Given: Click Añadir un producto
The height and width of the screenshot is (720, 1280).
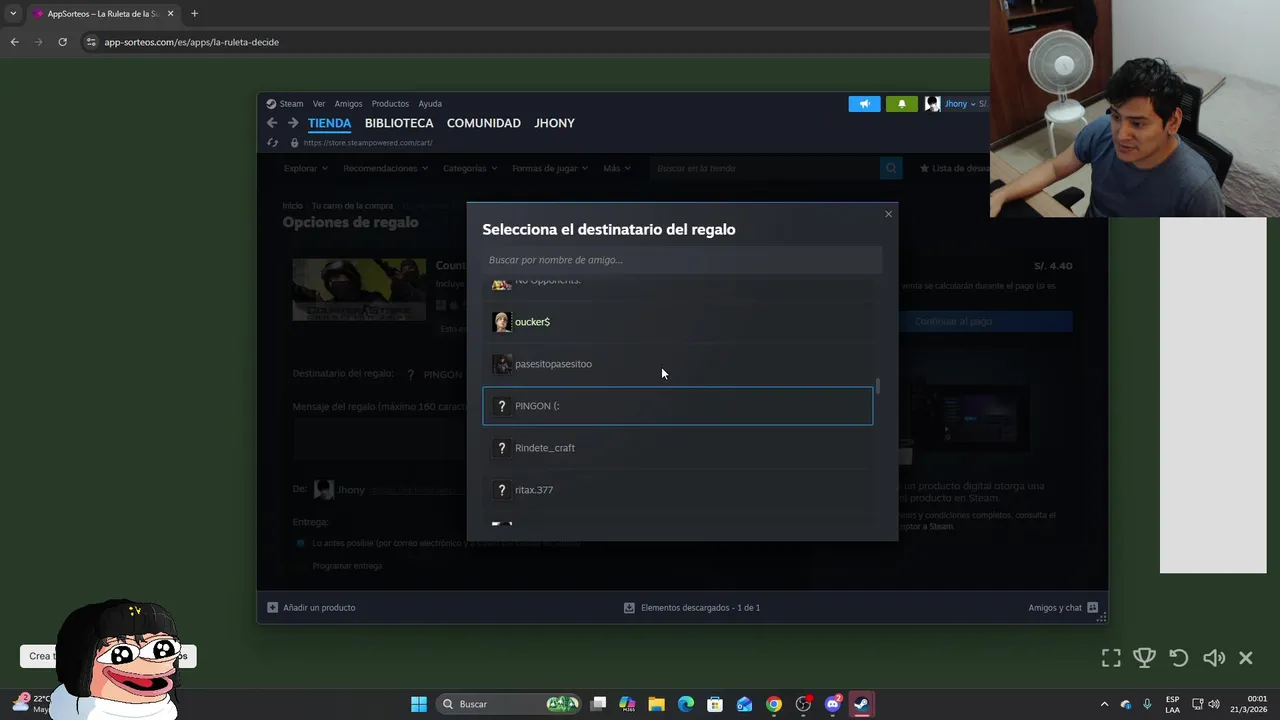Looking at the screenshot, I should 311,607.
